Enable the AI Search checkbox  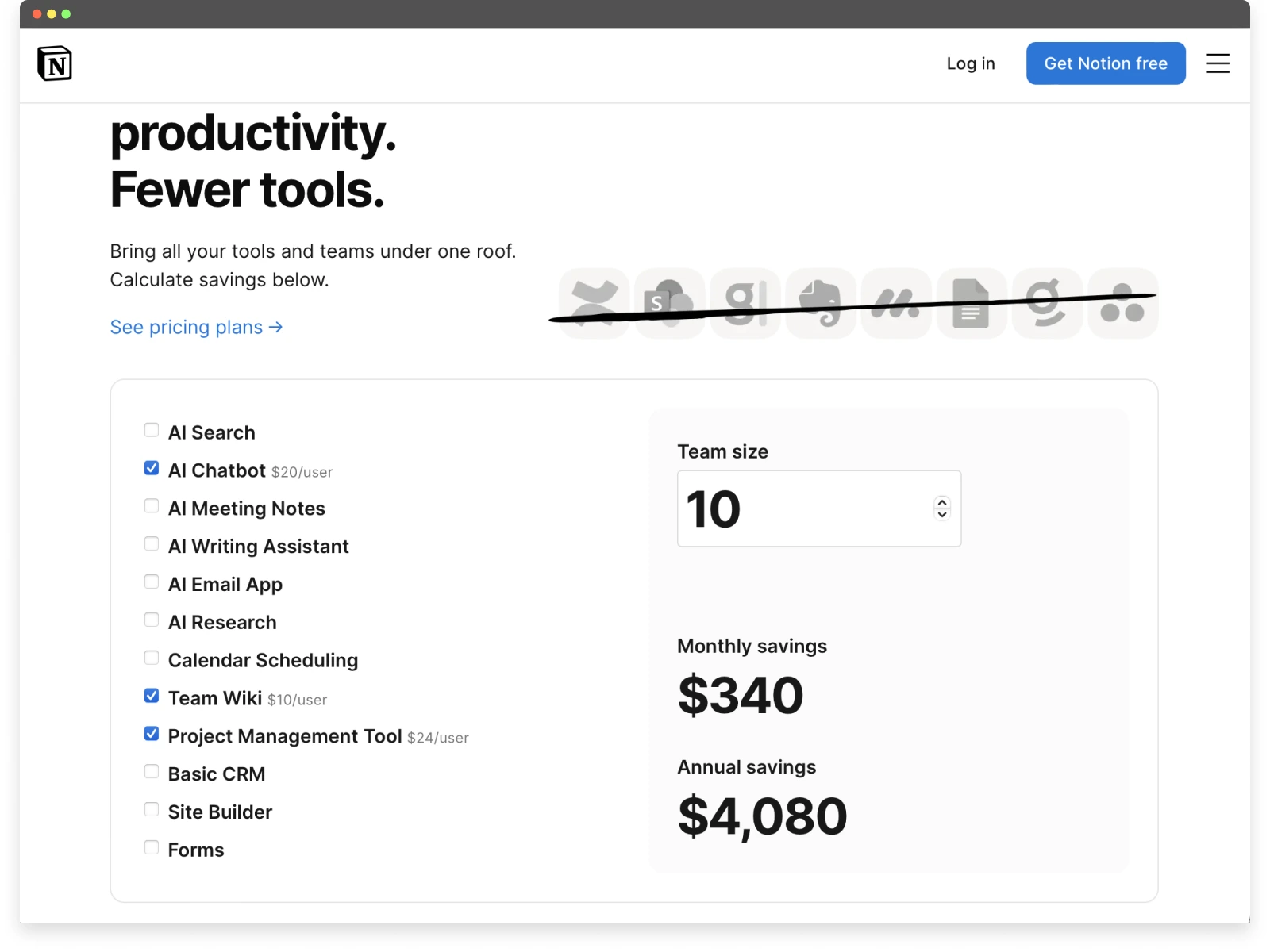(x=152, y=430)
